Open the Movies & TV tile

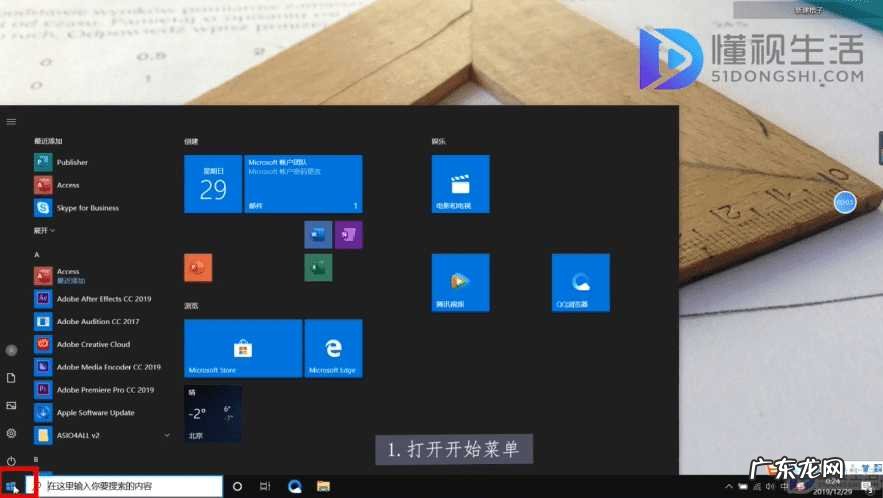pos(460,184)
